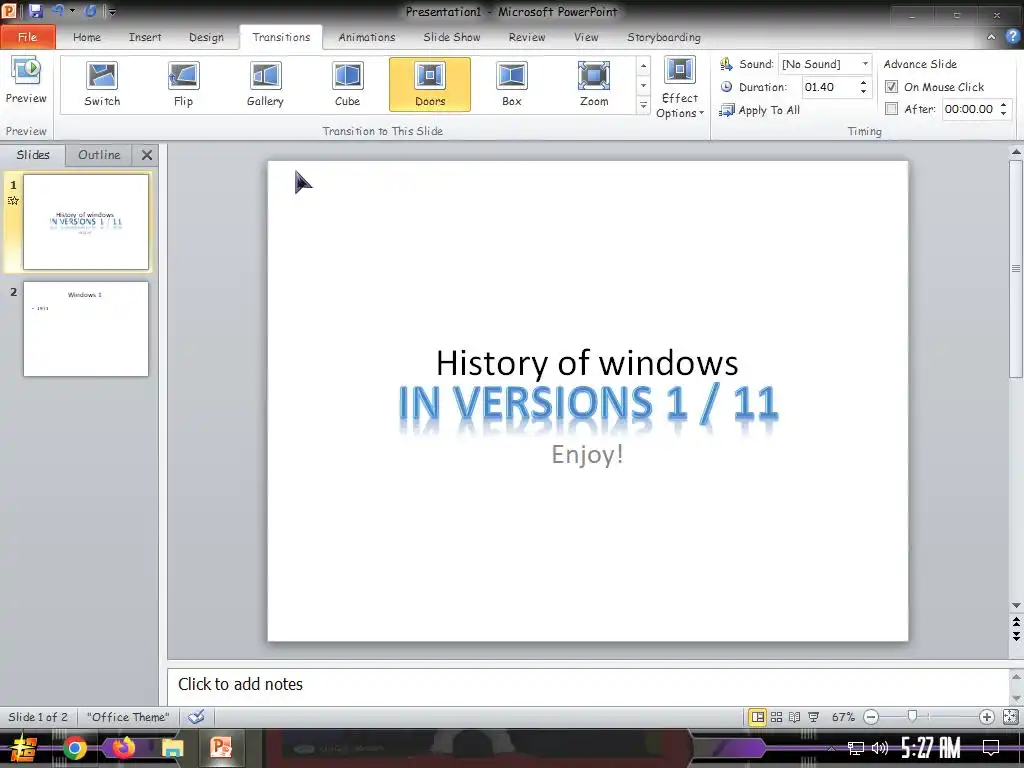Click the spell check icon in status bar
Image resolution: width=1024 pixels, height=768 pixels.
tap(196, 717)
